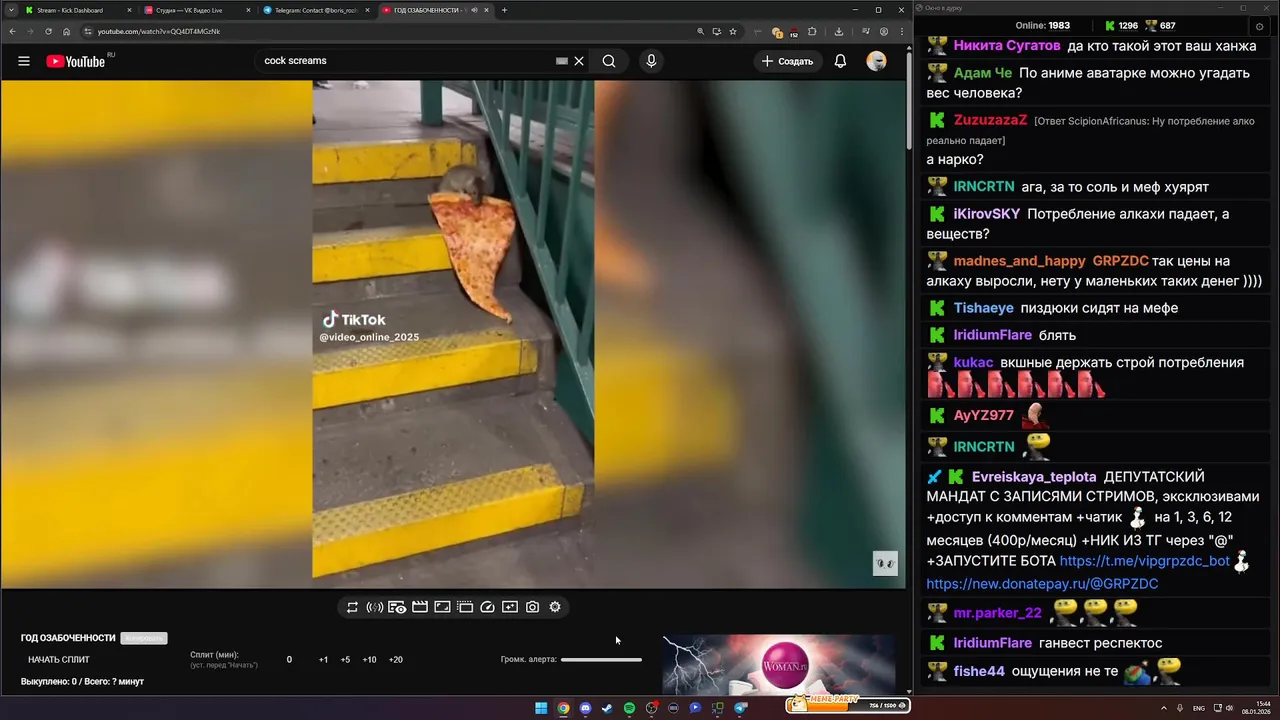Image resolution: width=1280 pixels, height=720 pixels.
Task: Open chat window settings gear icon
Action: (1259, 25)
